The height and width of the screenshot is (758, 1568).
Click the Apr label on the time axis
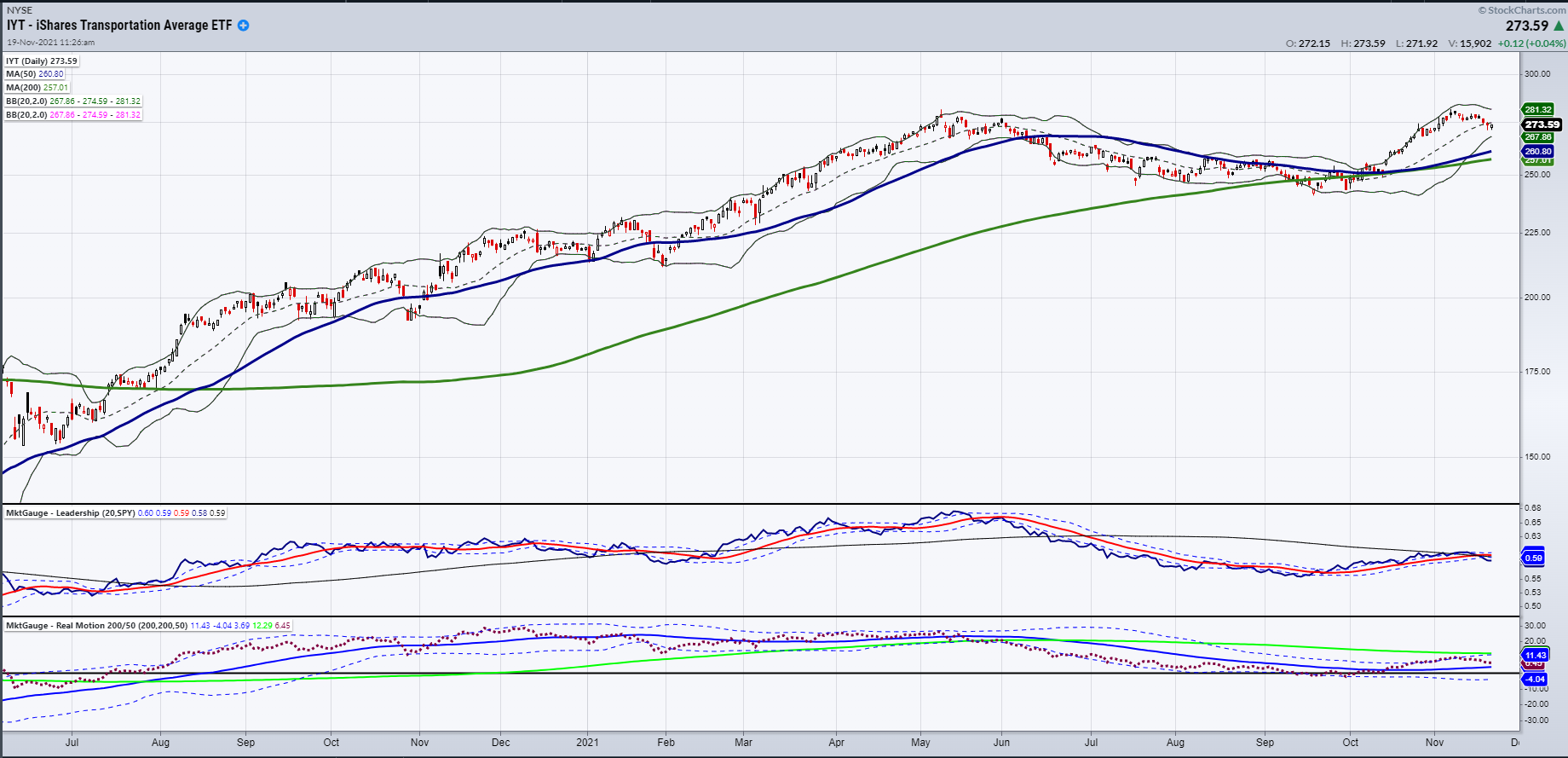837,743
